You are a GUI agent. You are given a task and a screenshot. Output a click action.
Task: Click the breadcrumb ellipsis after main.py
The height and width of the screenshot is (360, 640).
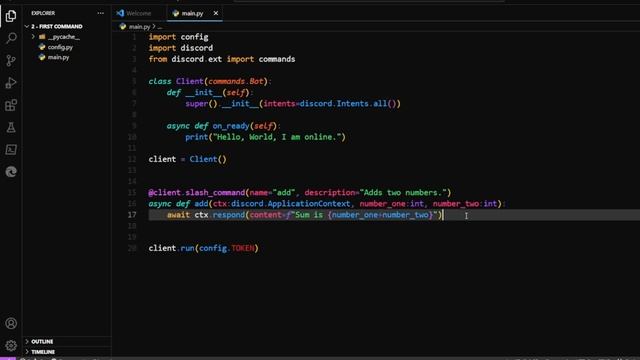click(x=160, y=27)
